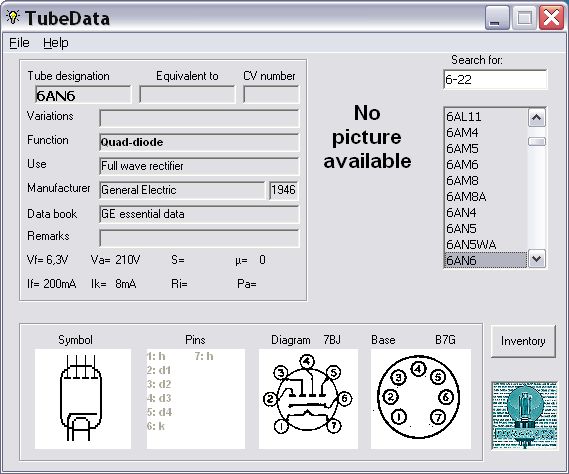Click the Inventory button
The width and height of the screenshot is (569, 474).
click(x=523, y=341)
